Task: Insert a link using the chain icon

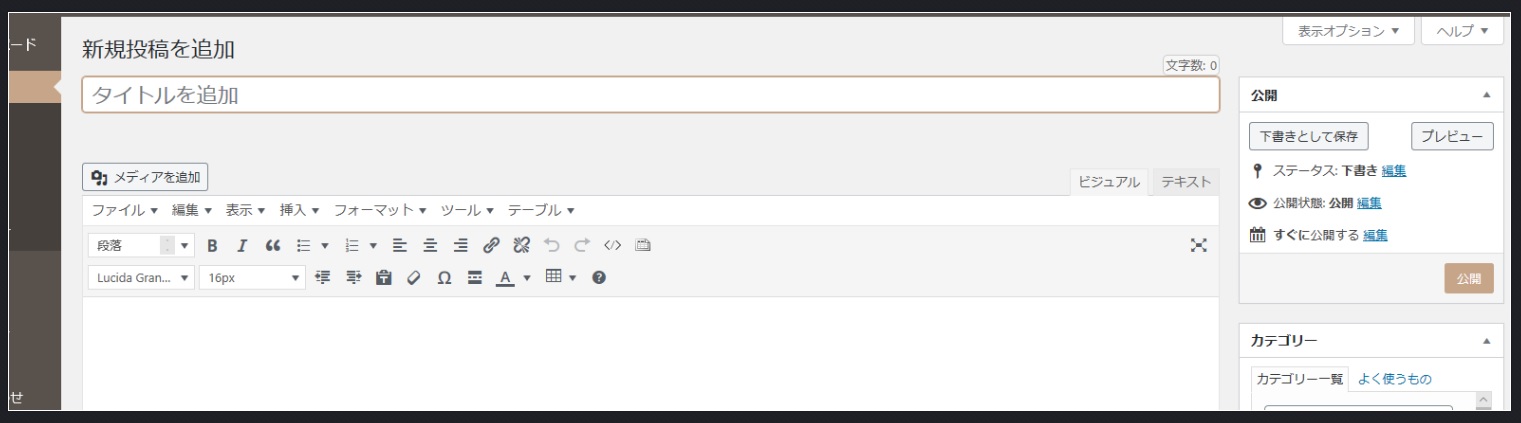Action: pos(491,245)
